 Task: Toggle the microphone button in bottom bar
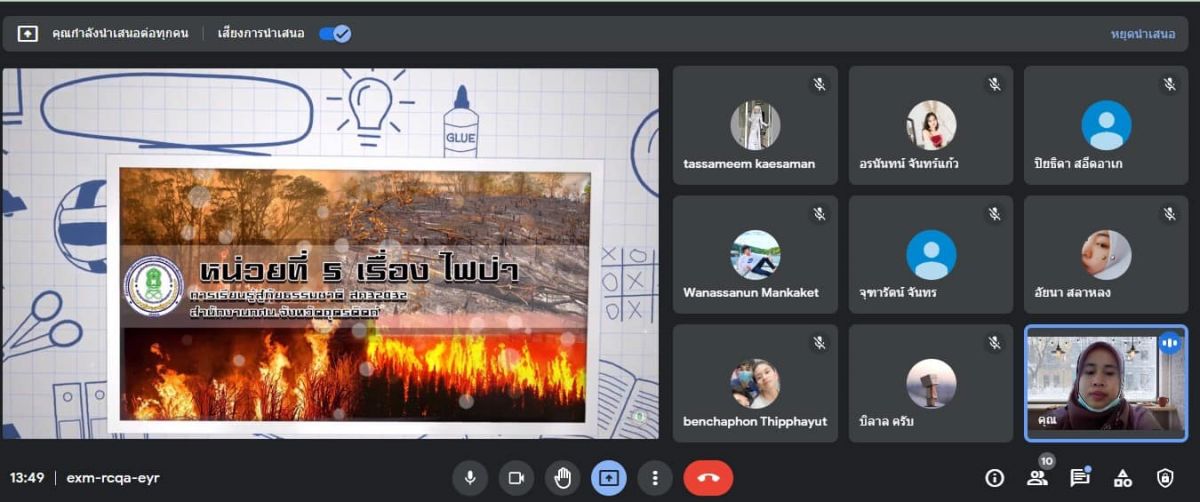click(x=469, y=478)
